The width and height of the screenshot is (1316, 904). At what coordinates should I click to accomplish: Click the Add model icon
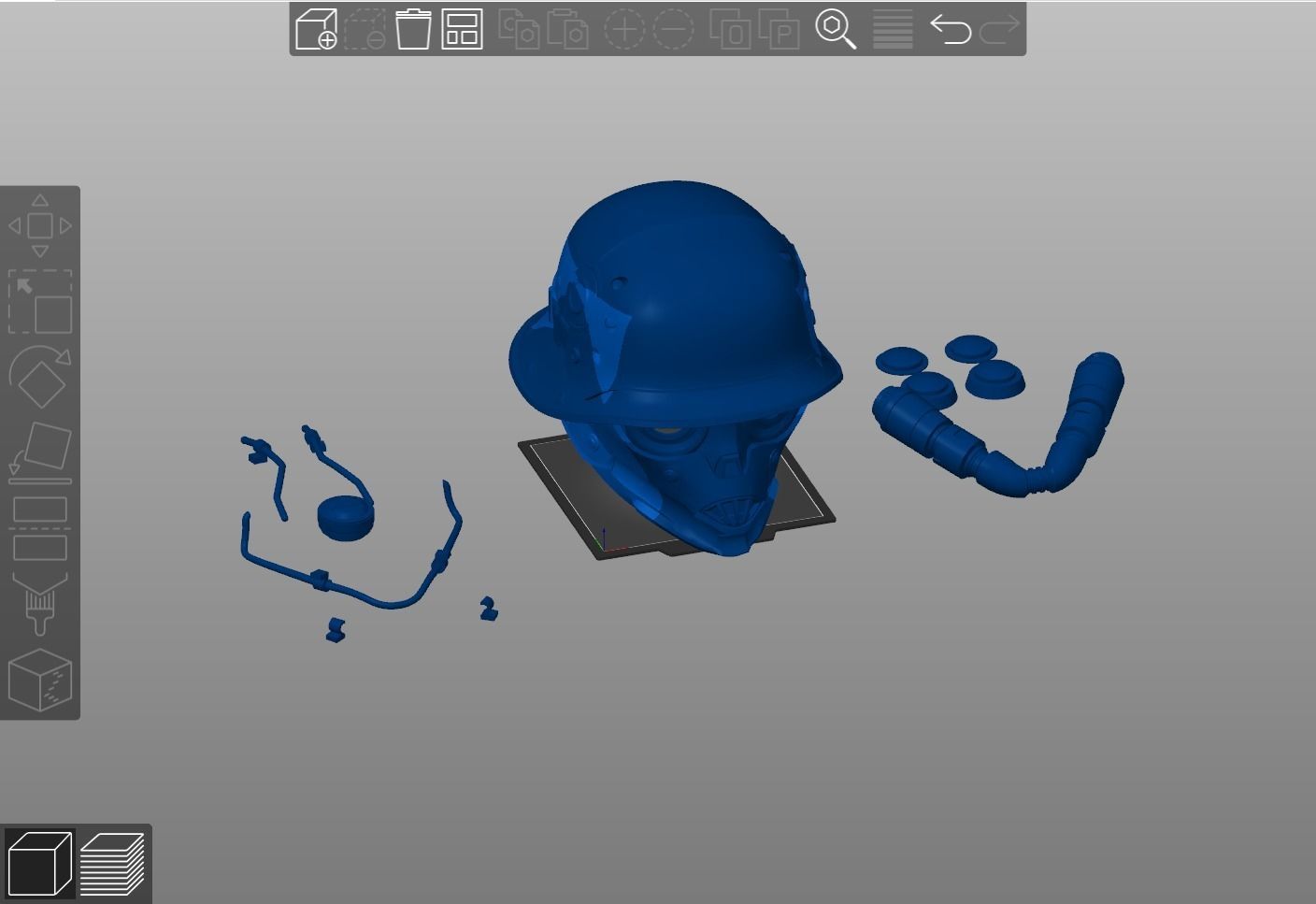(316, 29)
